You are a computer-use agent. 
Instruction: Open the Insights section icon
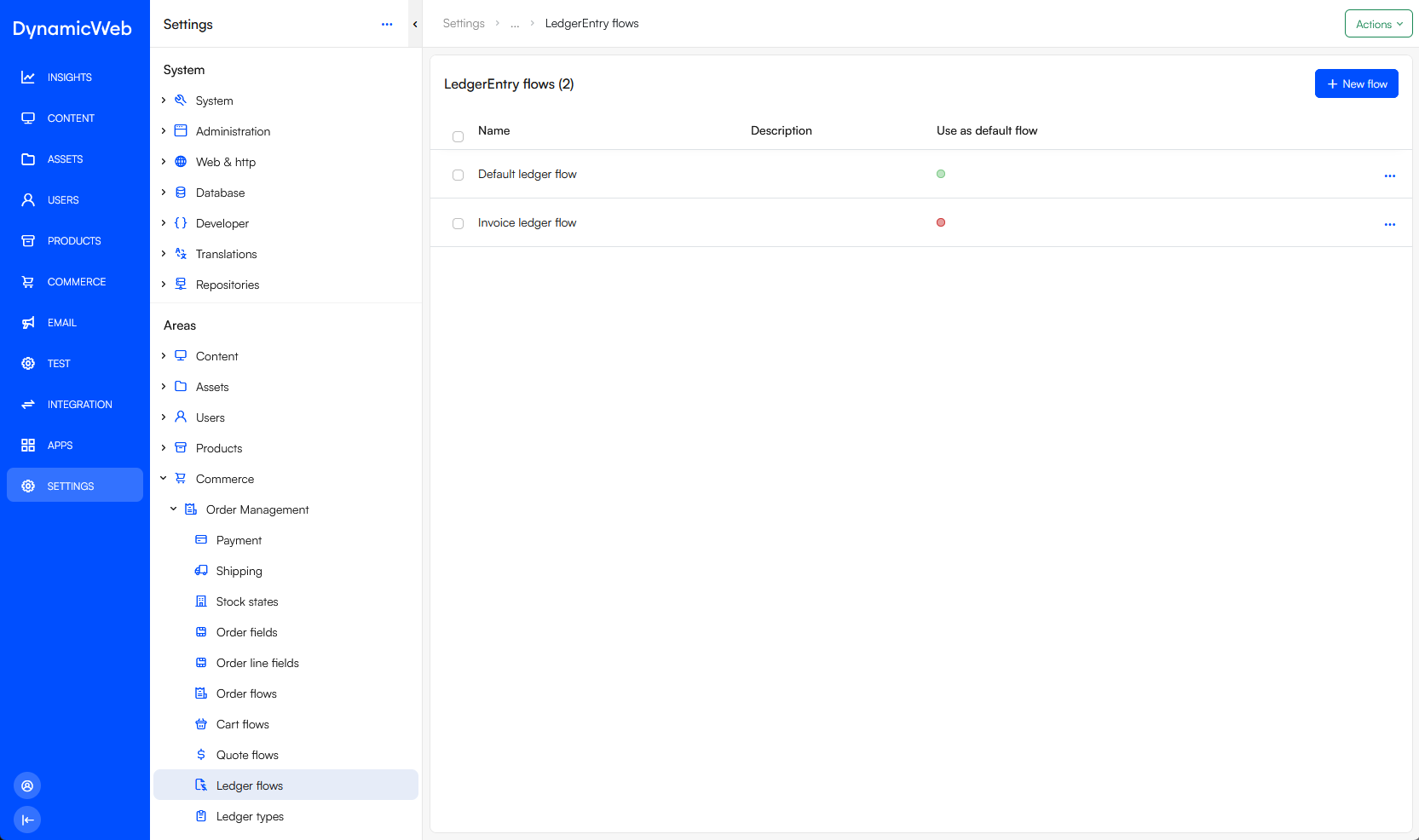pos(28,78)
